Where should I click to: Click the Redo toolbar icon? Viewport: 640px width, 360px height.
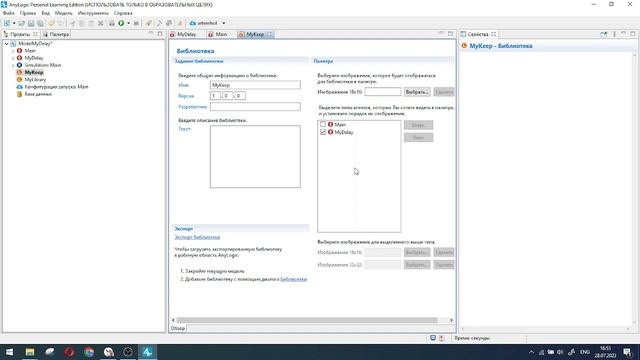click(61, 23)
